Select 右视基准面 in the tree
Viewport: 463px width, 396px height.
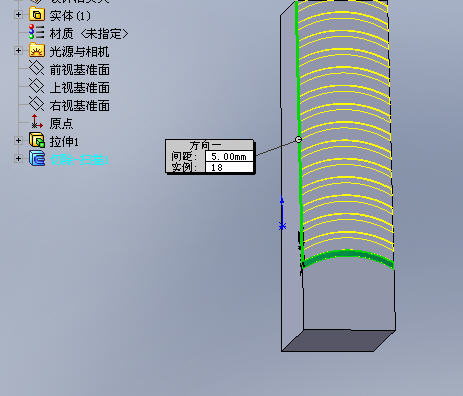[79, 106]
